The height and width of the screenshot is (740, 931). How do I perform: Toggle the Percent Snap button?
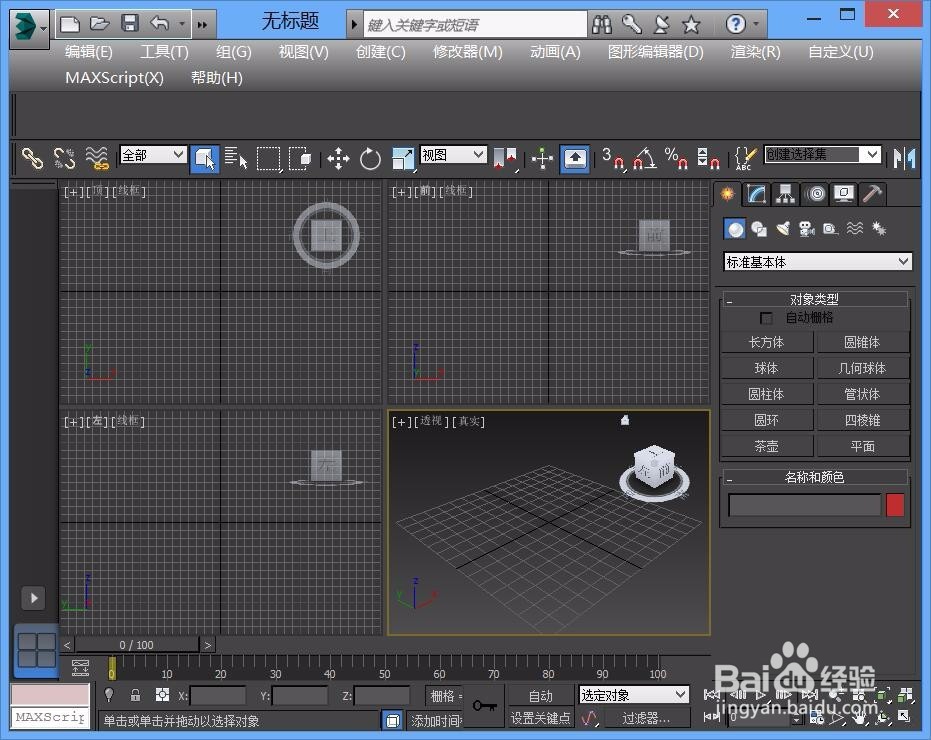coord(676,159)
